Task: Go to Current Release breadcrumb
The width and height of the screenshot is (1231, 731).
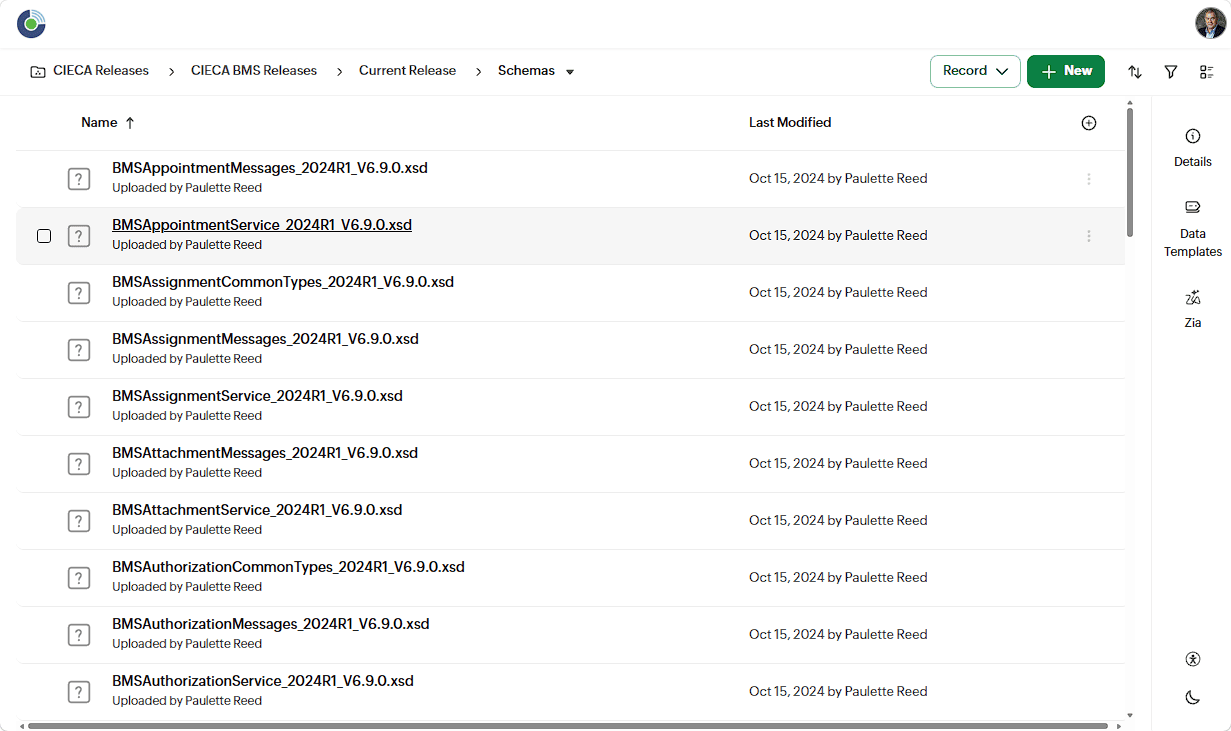Action: click(x=407, y=71)
